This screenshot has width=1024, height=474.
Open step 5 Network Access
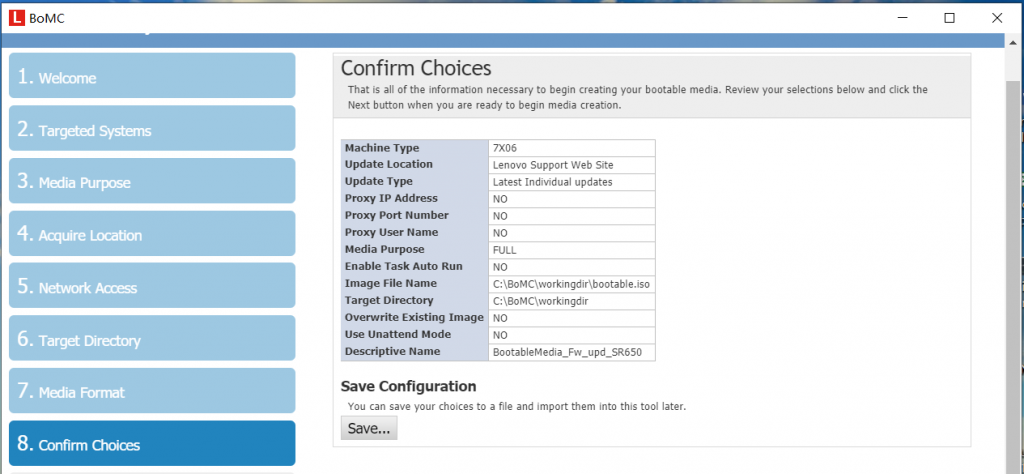[x=152, y=286]
